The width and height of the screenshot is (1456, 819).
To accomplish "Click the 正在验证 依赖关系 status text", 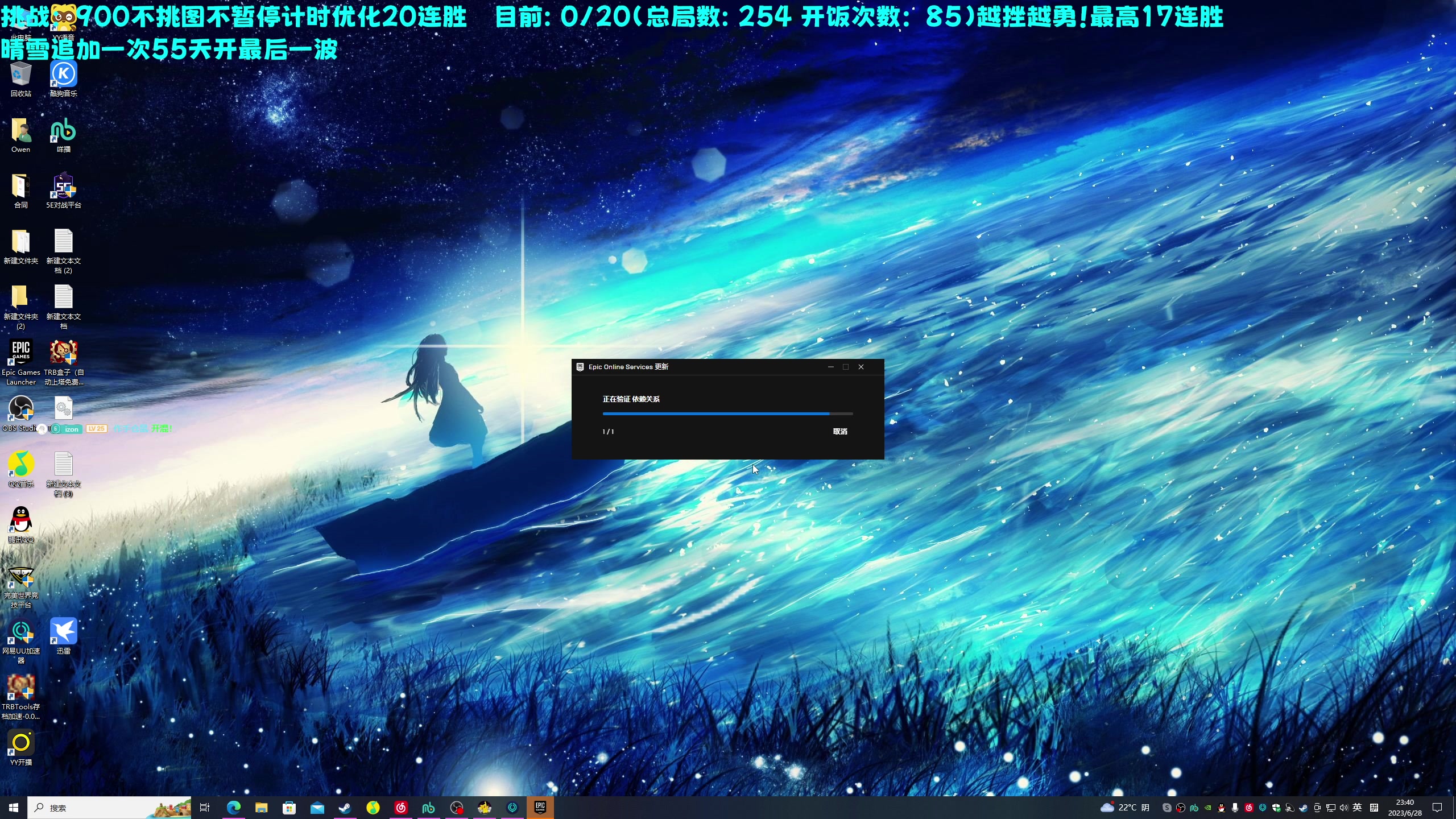I will (631, 399).
